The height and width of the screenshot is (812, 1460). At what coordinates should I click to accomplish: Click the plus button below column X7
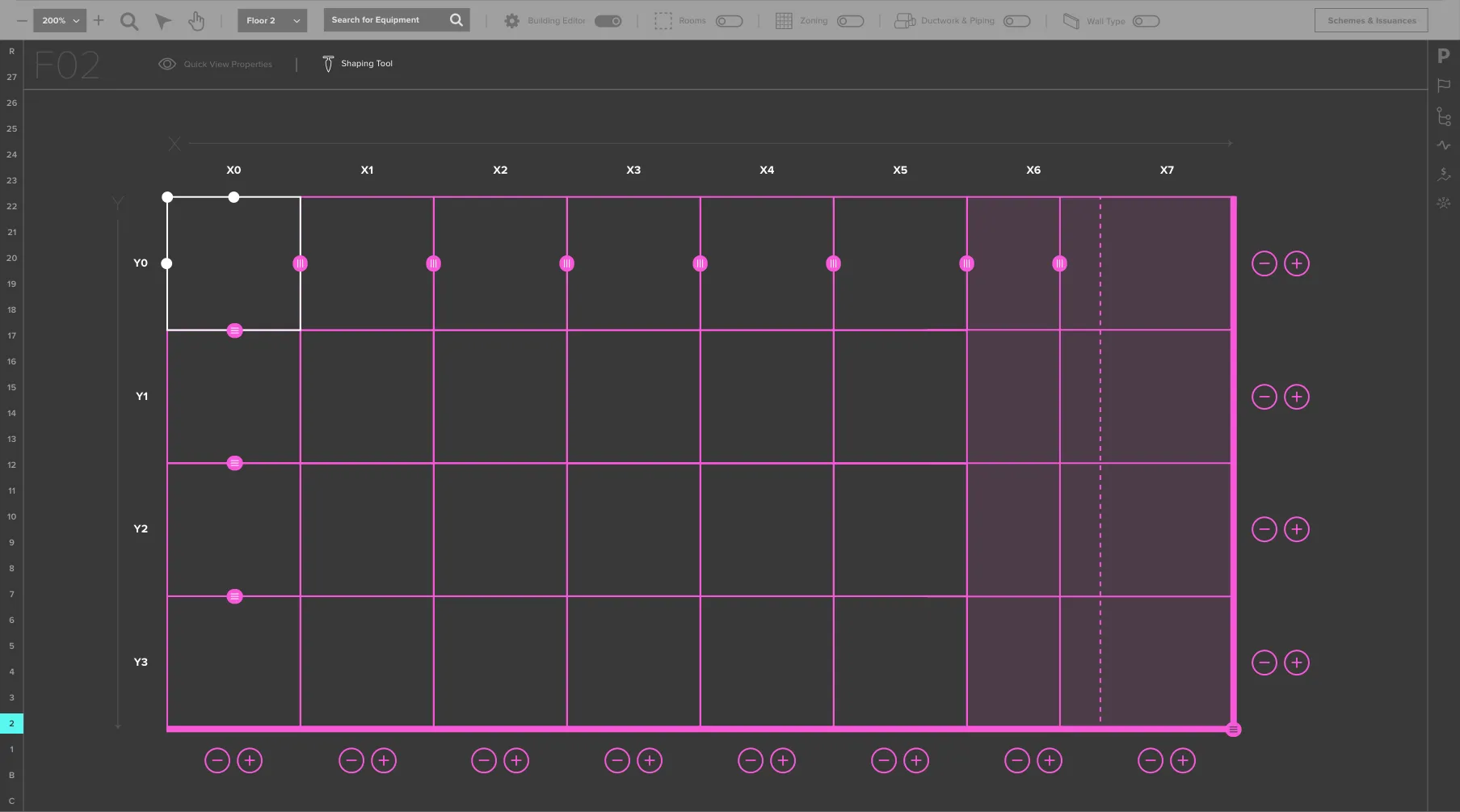(x=1183, y=760)
